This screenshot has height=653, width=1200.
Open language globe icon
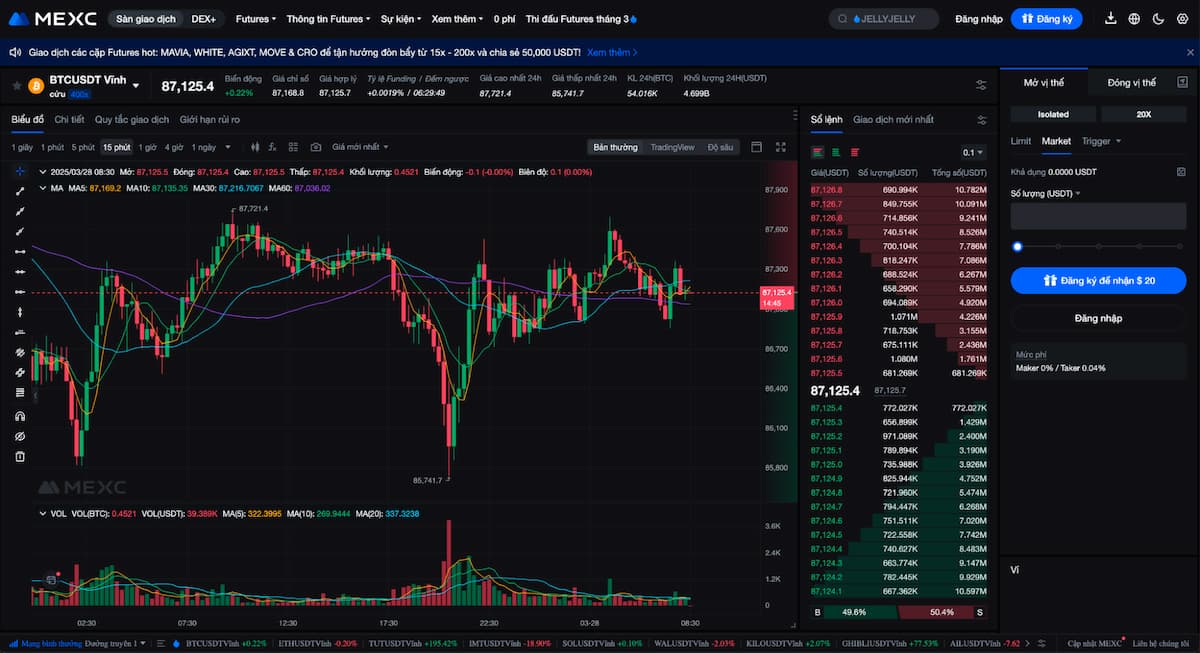(1134, 19)
